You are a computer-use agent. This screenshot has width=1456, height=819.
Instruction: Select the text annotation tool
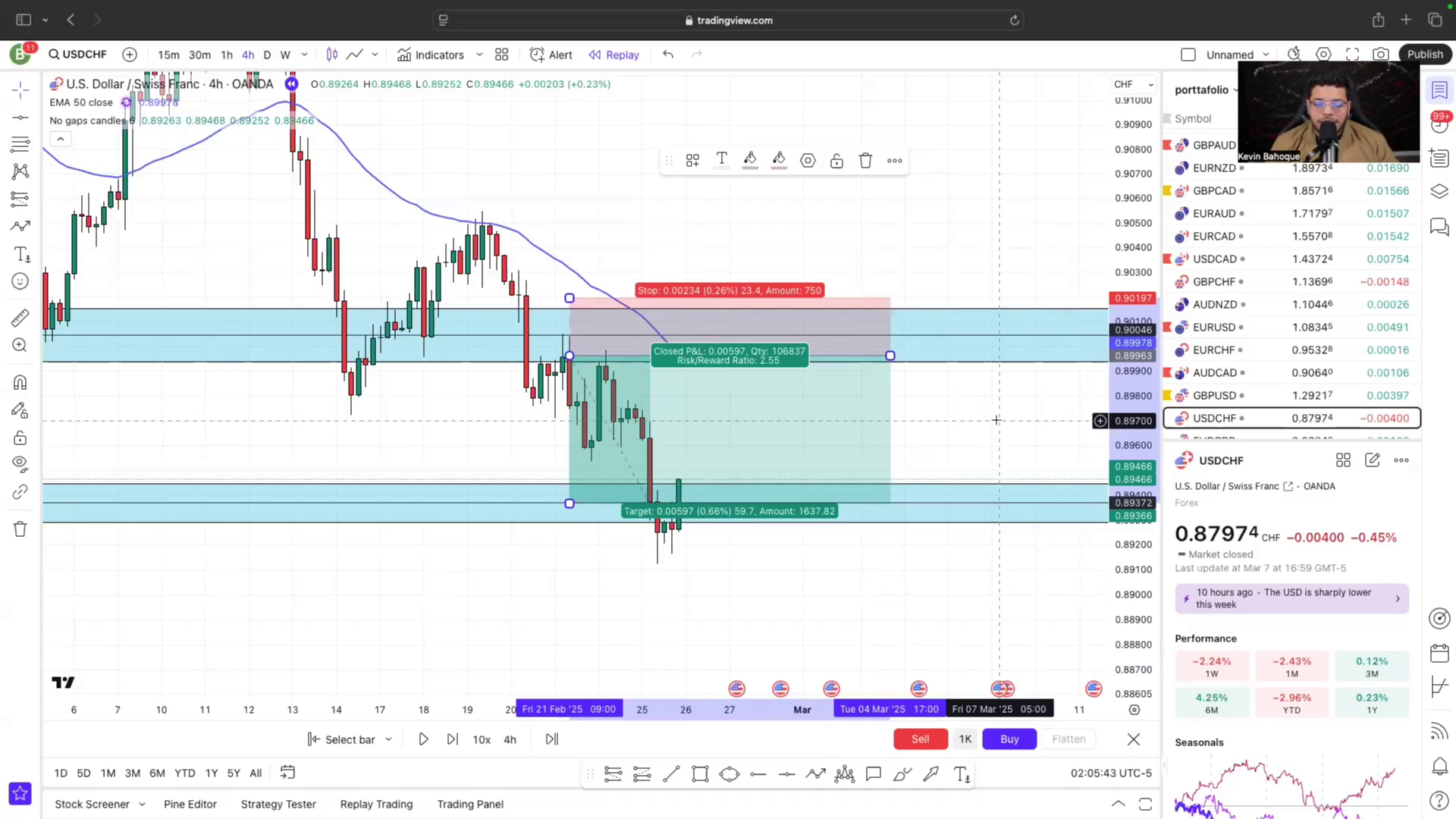click(20, 254)
